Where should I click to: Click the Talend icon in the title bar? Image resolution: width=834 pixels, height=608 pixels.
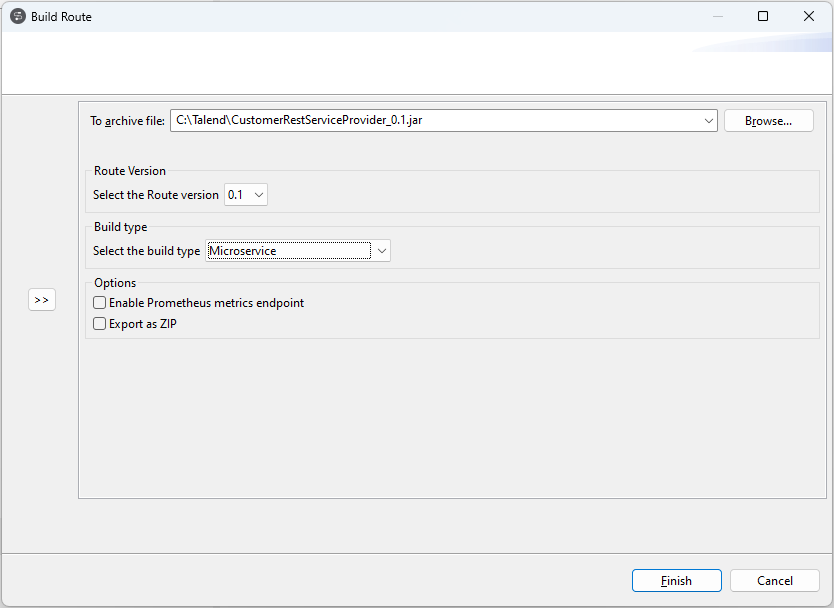click(x=17, y=16)
